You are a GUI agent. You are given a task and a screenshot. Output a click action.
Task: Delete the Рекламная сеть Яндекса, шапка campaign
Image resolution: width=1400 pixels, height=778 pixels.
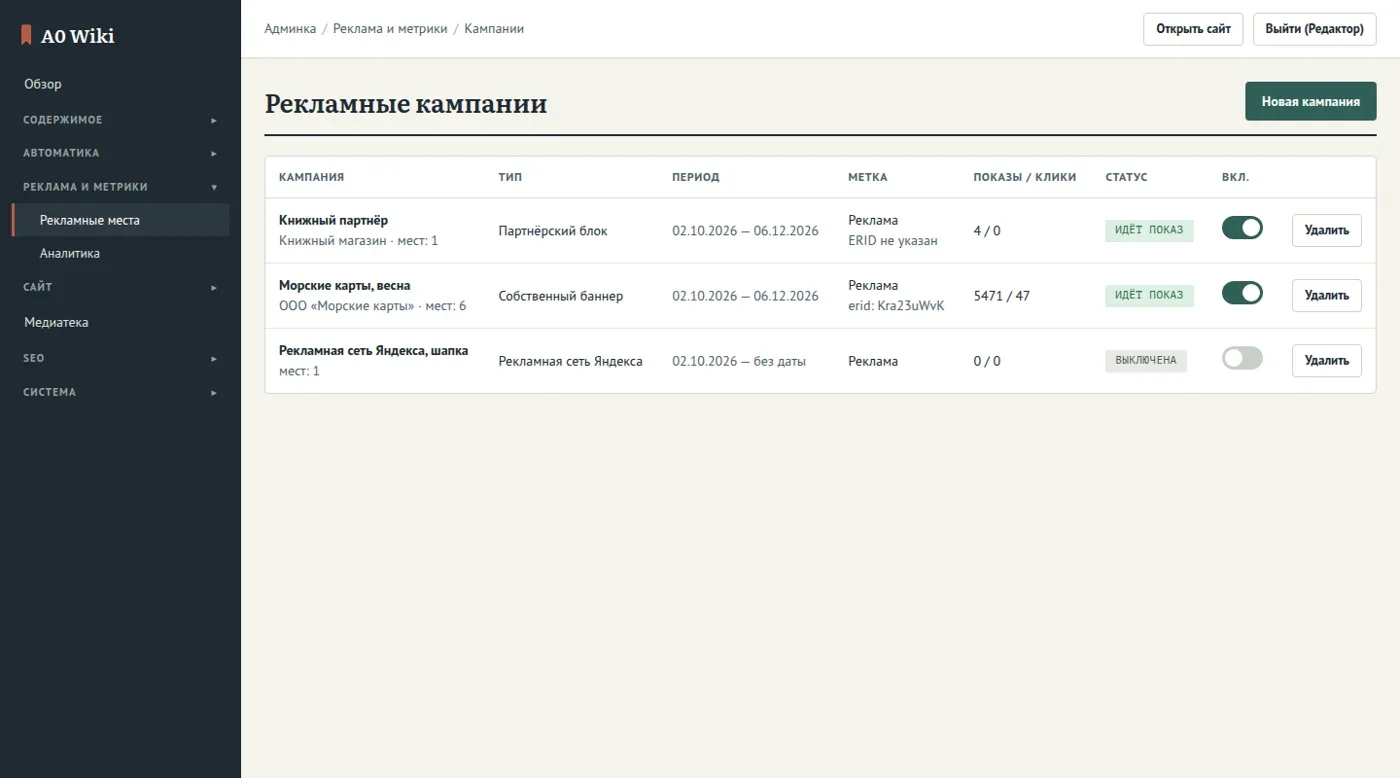(1326, 360)
